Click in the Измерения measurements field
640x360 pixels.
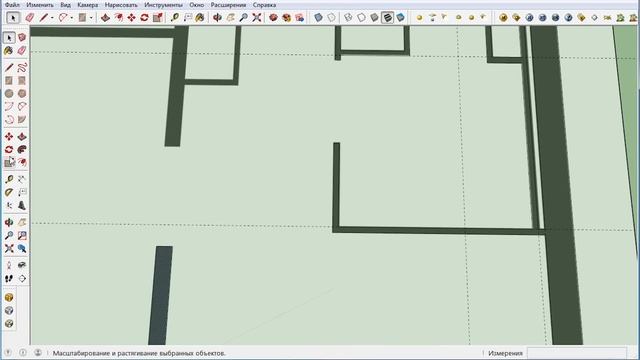click(576, 353)
